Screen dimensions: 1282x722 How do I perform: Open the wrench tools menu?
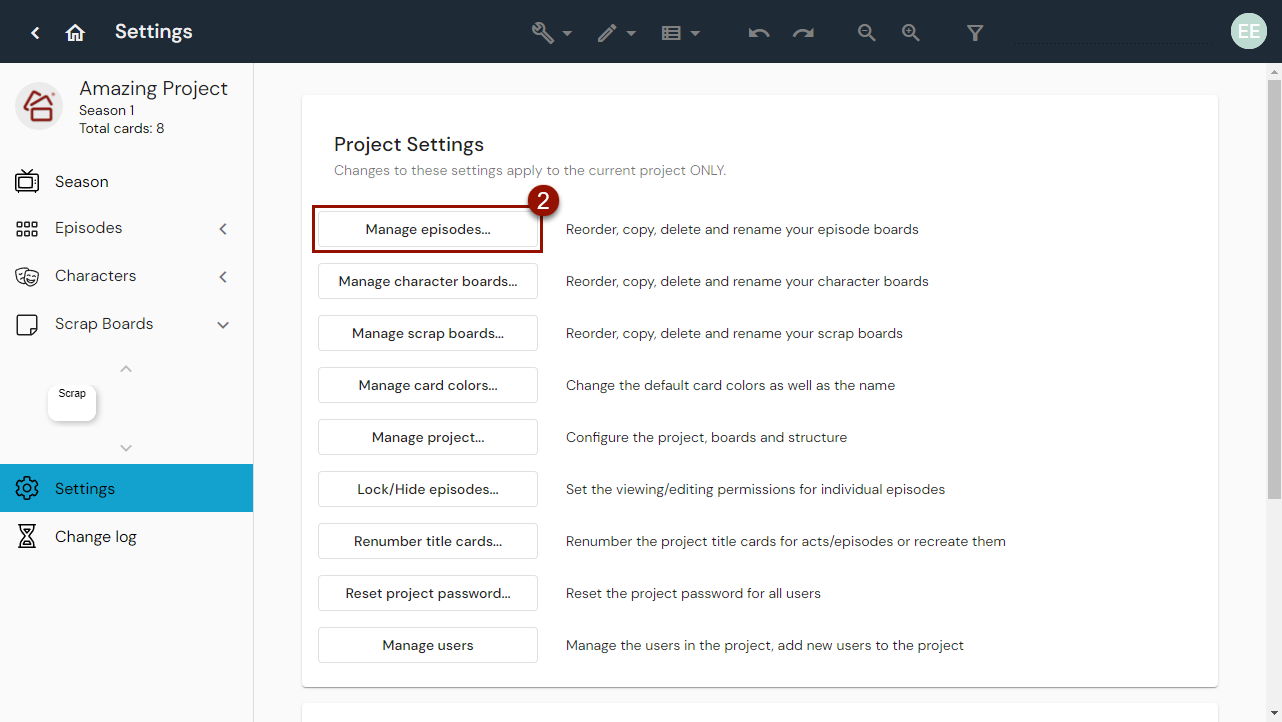(x=551, y=33)
